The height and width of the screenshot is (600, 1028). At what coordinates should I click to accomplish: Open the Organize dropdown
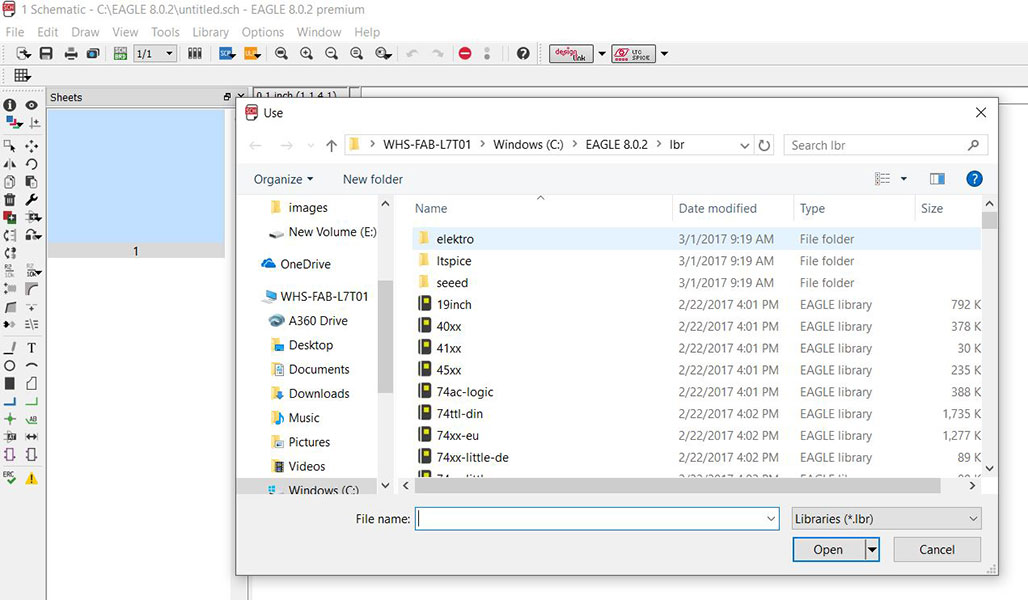[283, 179]
